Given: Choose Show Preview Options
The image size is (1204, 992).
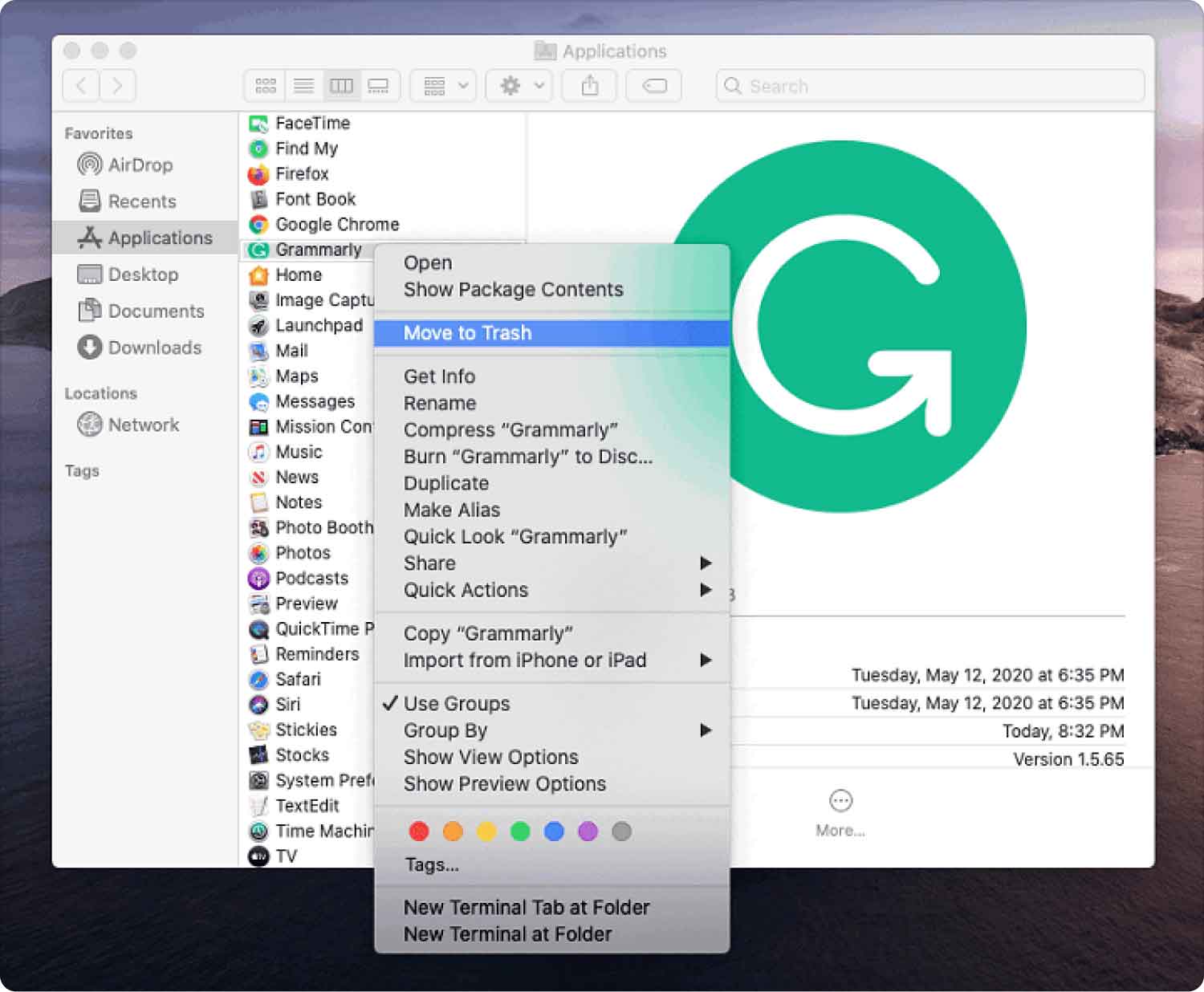Looking at the screenshot, I should click(551, 784).
